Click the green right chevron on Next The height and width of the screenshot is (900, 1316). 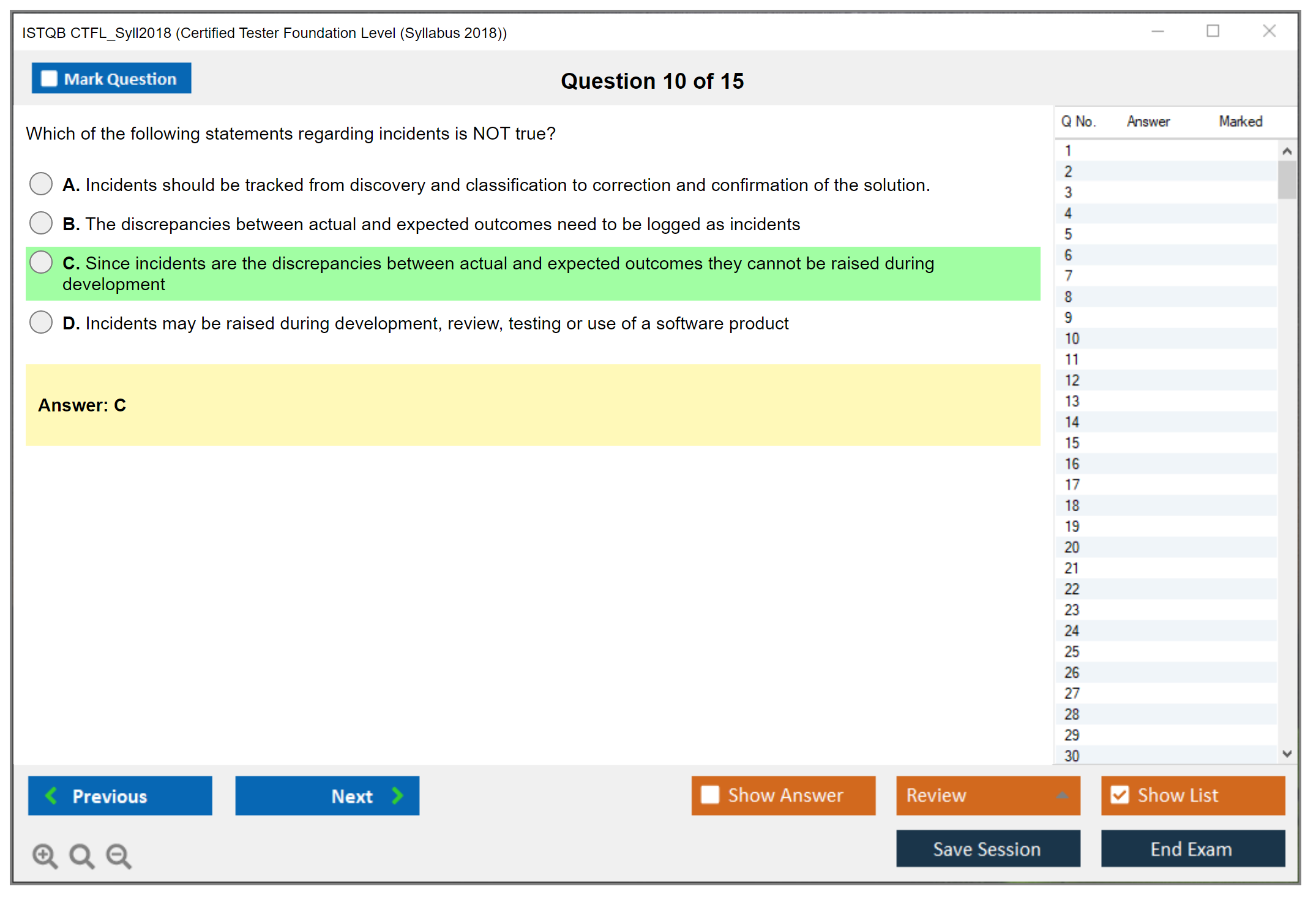click(397, 795)
